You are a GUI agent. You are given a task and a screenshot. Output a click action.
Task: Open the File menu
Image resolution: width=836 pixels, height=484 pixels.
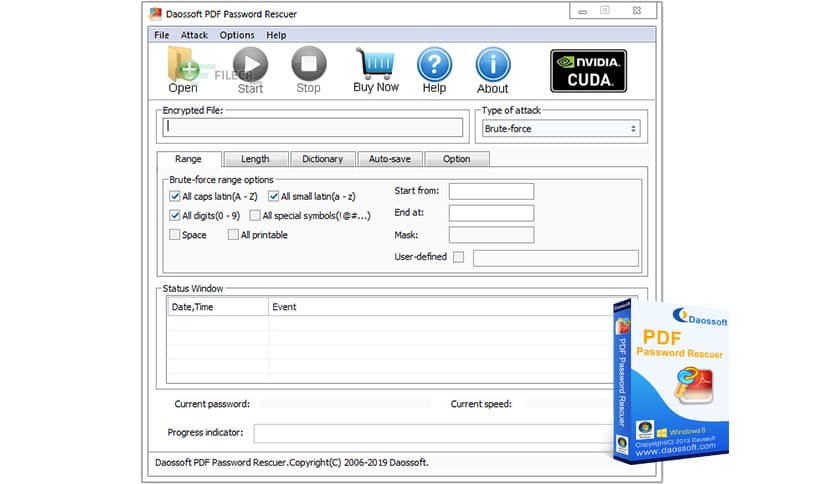click(x=162, y=35)
